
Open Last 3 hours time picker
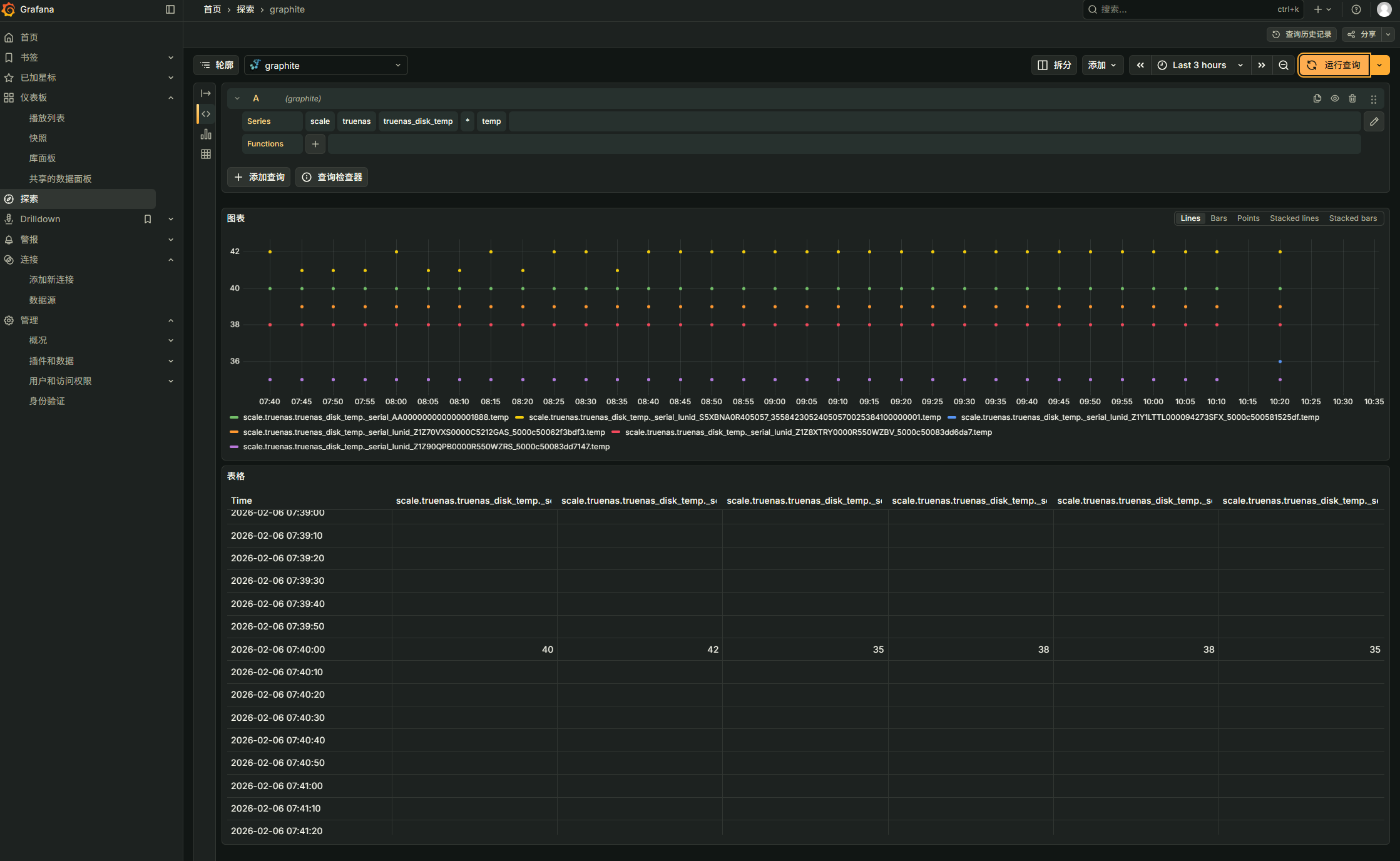point(1200,65)
